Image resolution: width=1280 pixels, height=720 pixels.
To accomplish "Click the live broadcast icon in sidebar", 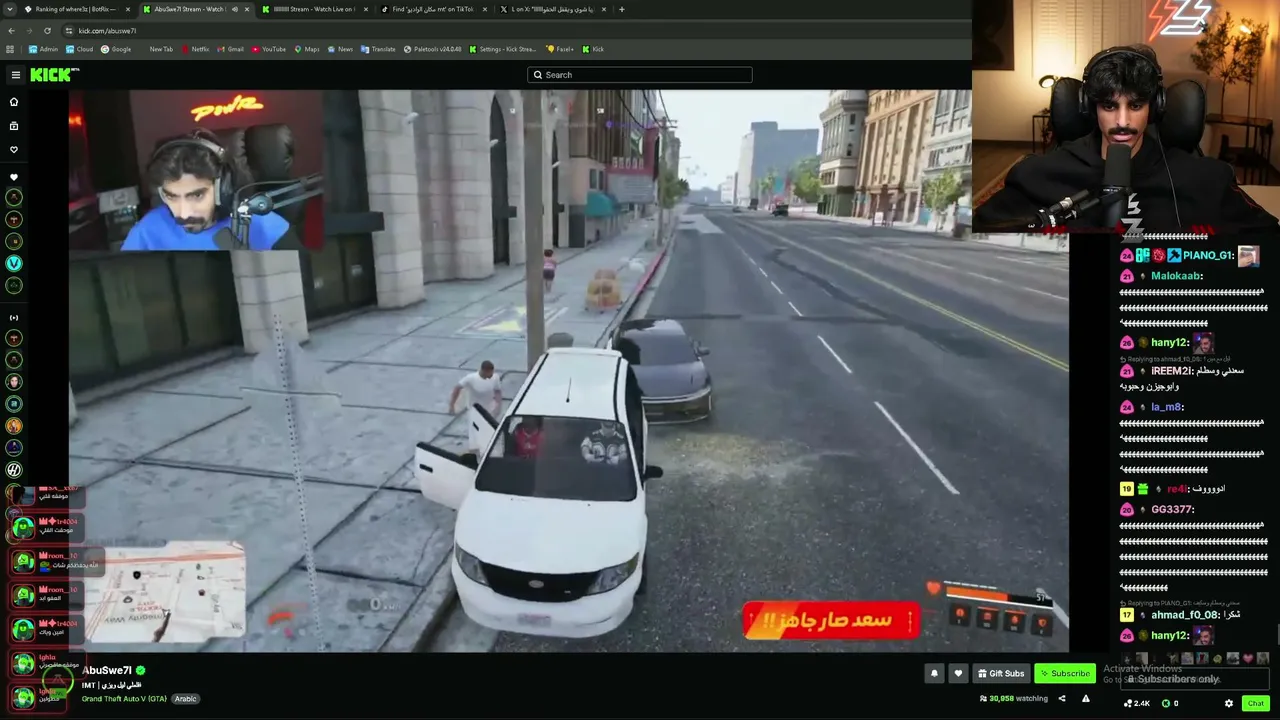I will pos(14,317).
